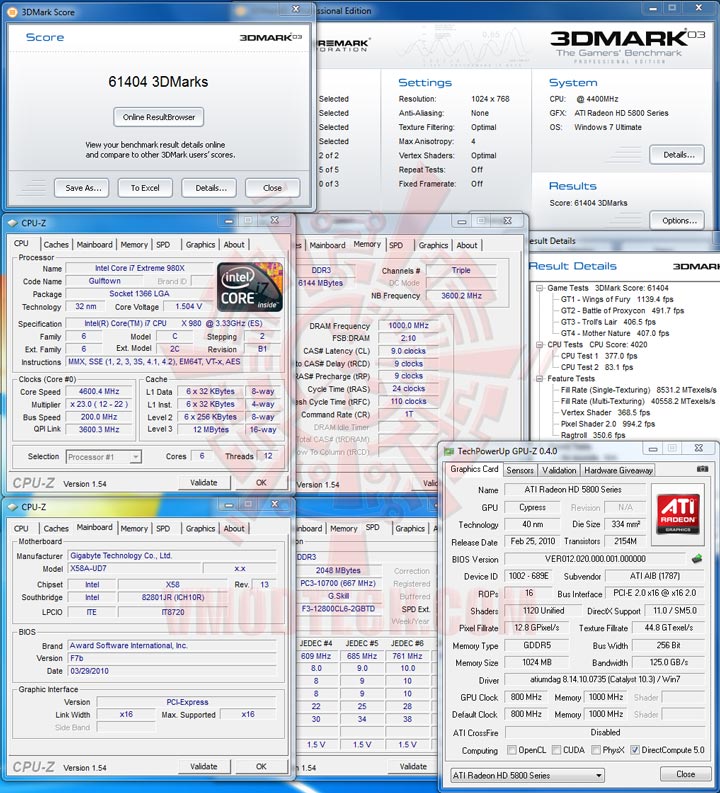Select the Fill Rate (Single-Texturing) row
720x793 pixels.
[638, 390]
